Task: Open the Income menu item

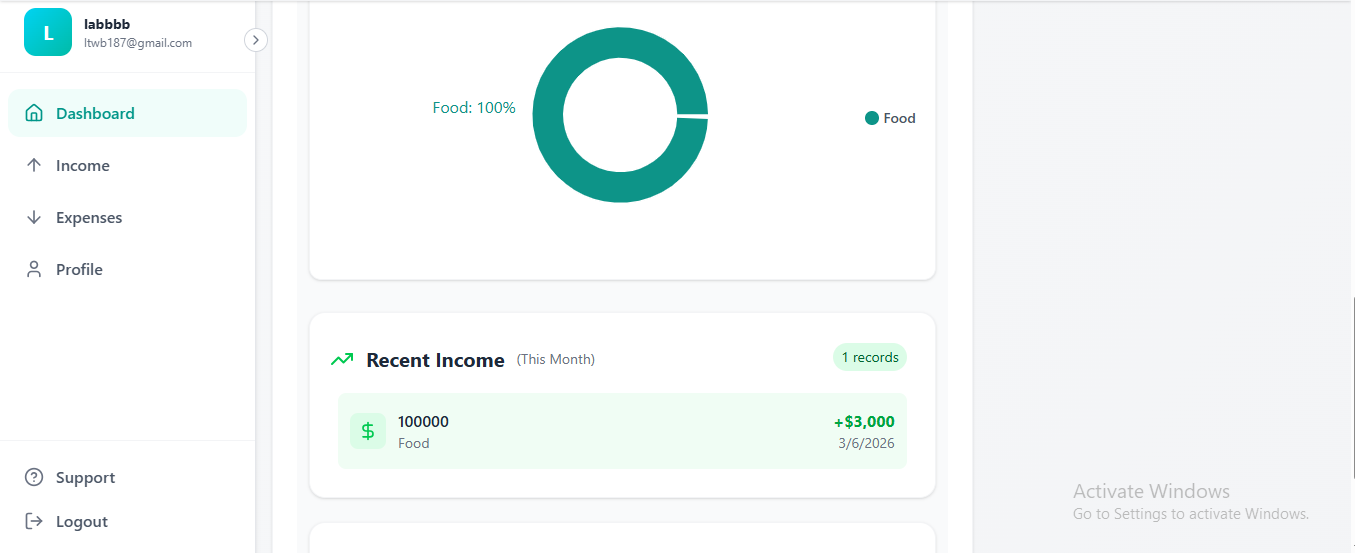Action: (x=83, y=165)
